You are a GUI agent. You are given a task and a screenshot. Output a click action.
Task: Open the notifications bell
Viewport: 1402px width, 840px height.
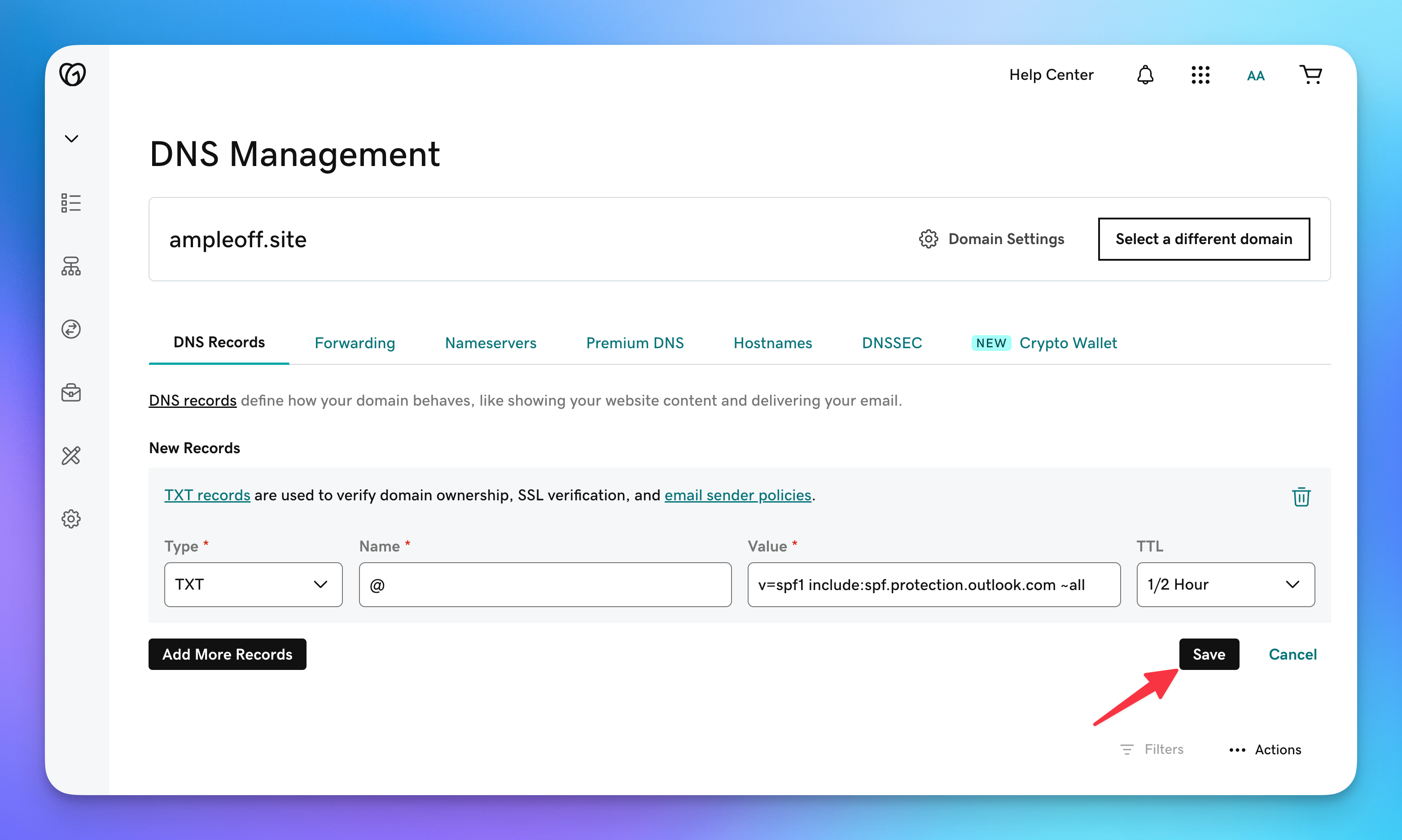(1145, 75)
